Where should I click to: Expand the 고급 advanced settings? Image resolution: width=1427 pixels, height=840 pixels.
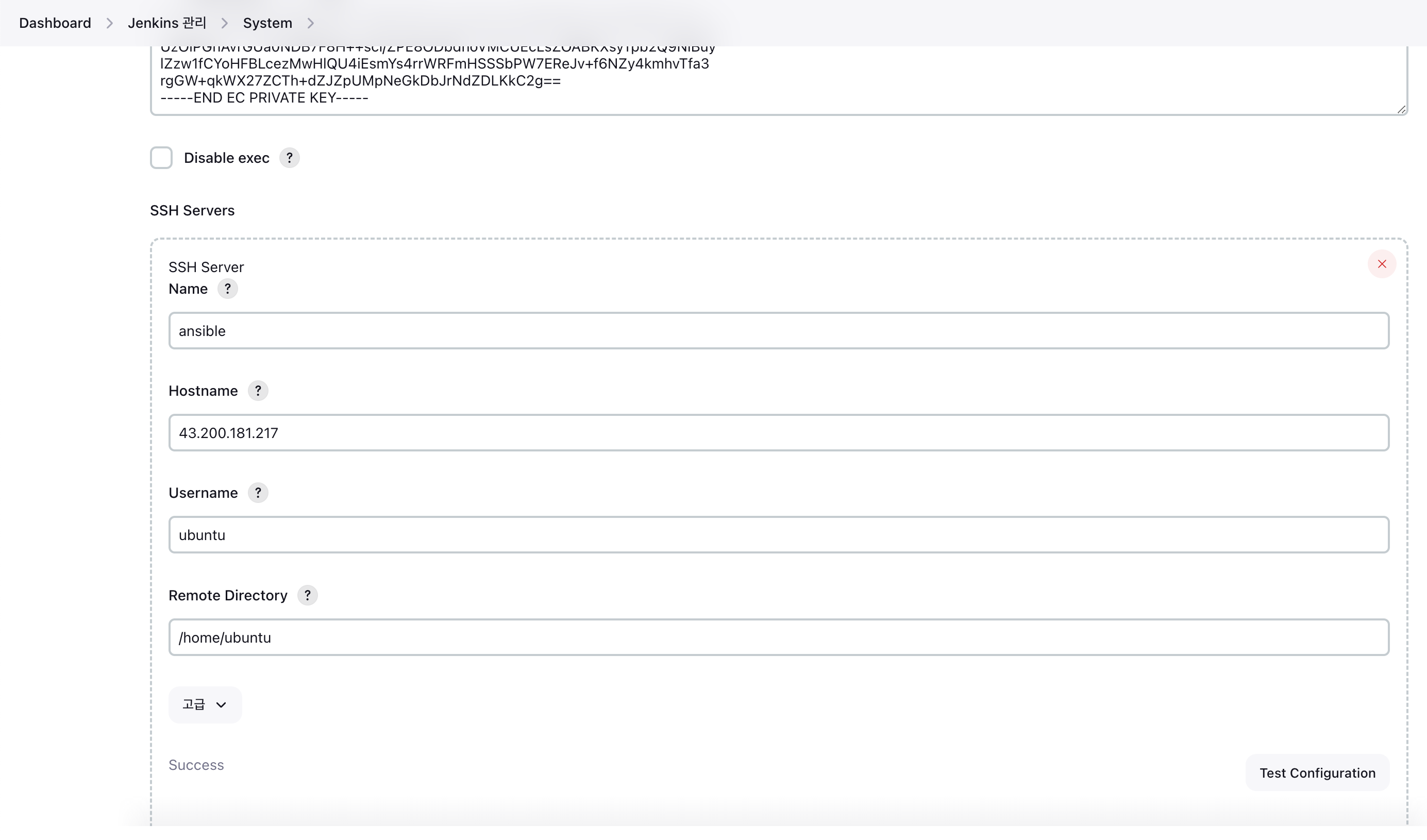tap(205, 704)
